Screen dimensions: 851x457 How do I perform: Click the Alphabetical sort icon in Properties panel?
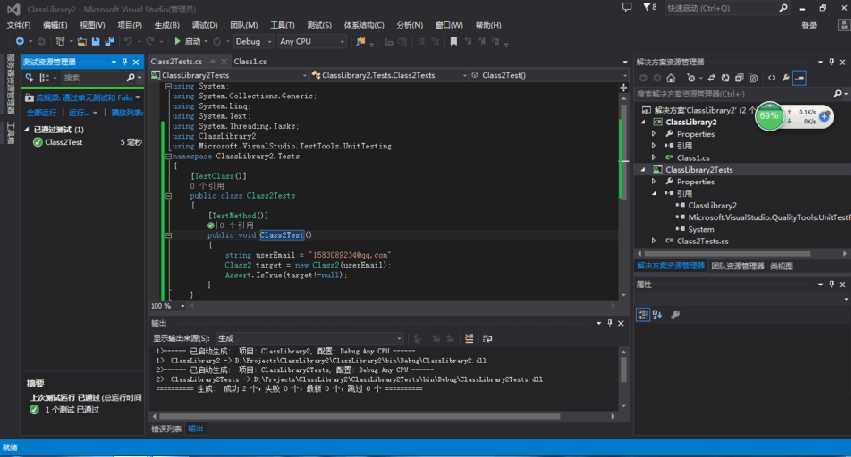point(658,315)
